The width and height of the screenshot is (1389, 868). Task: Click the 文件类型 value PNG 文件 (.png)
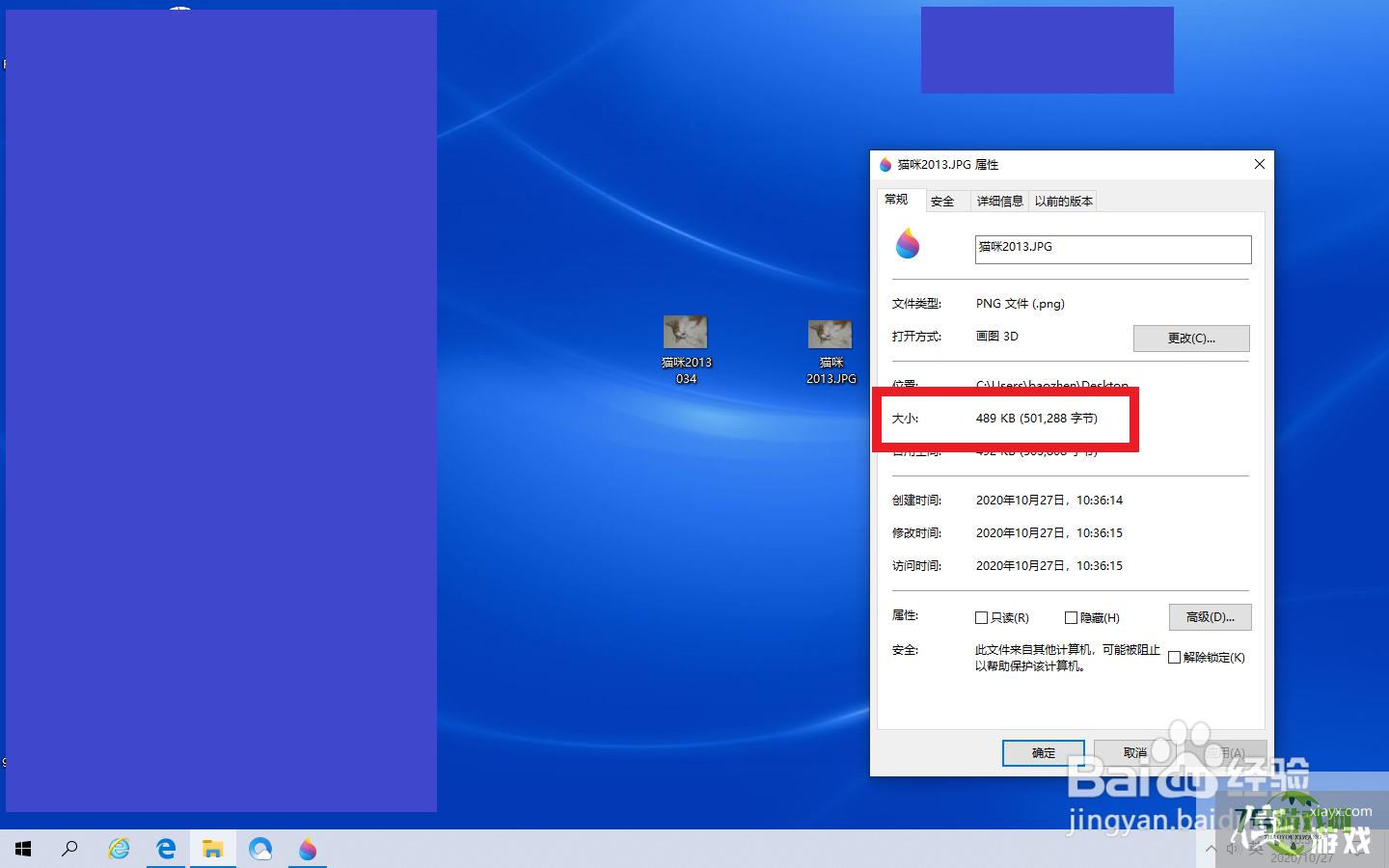point(1021,304)
